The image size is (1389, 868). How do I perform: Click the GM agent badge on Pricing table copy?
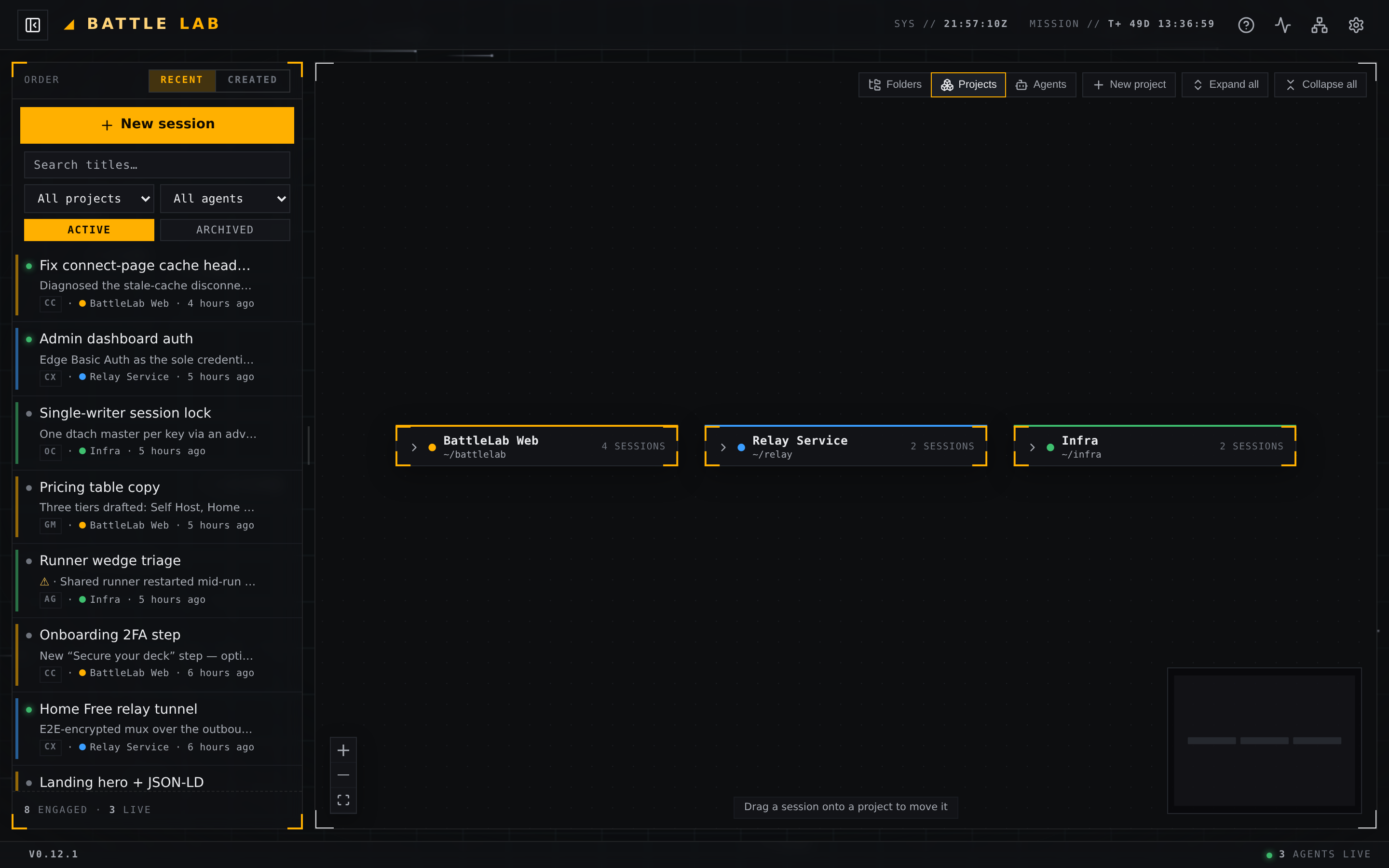[x=51, y=525]
